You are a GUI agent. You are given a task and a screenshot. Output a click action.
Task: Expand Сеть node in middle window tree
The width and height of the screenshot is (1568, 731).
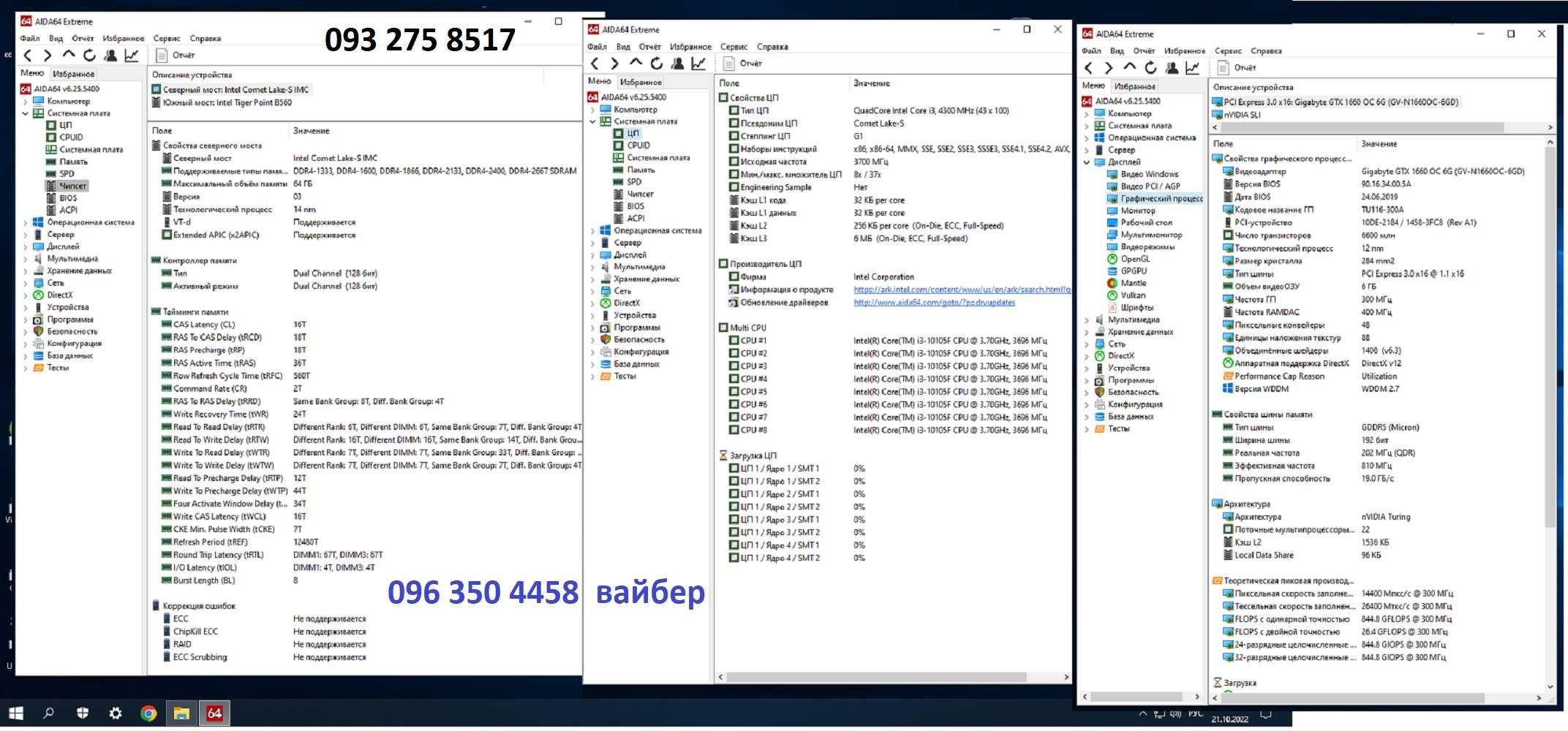(592, 291)
